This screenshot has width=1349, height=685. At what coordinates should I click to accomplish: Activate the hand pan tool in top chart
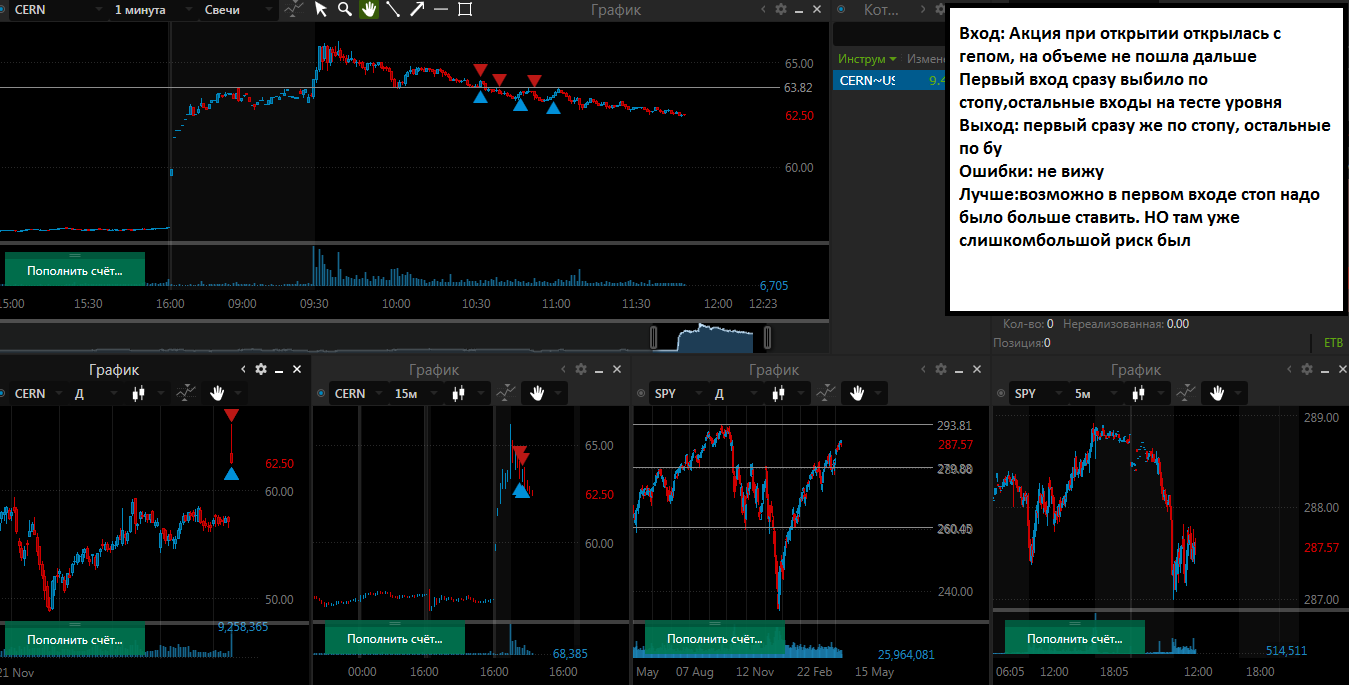(x=369, y=10)
